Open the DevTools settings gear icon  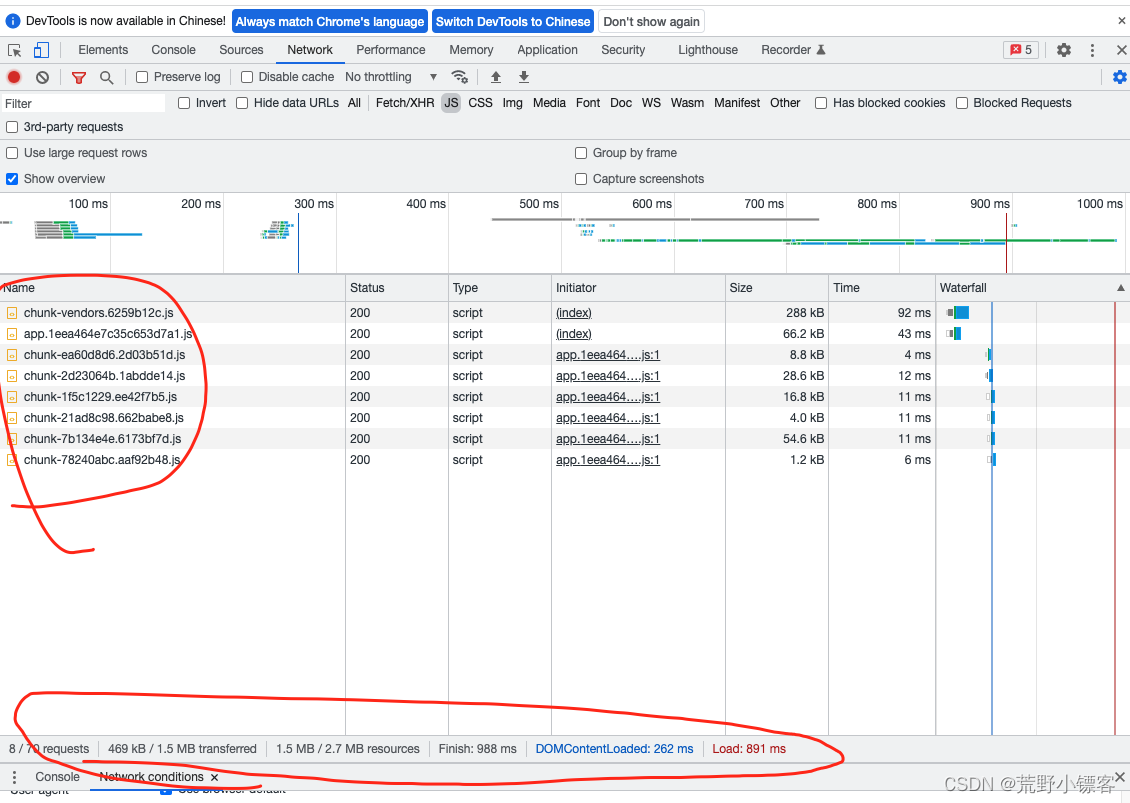click(1064, 50)
